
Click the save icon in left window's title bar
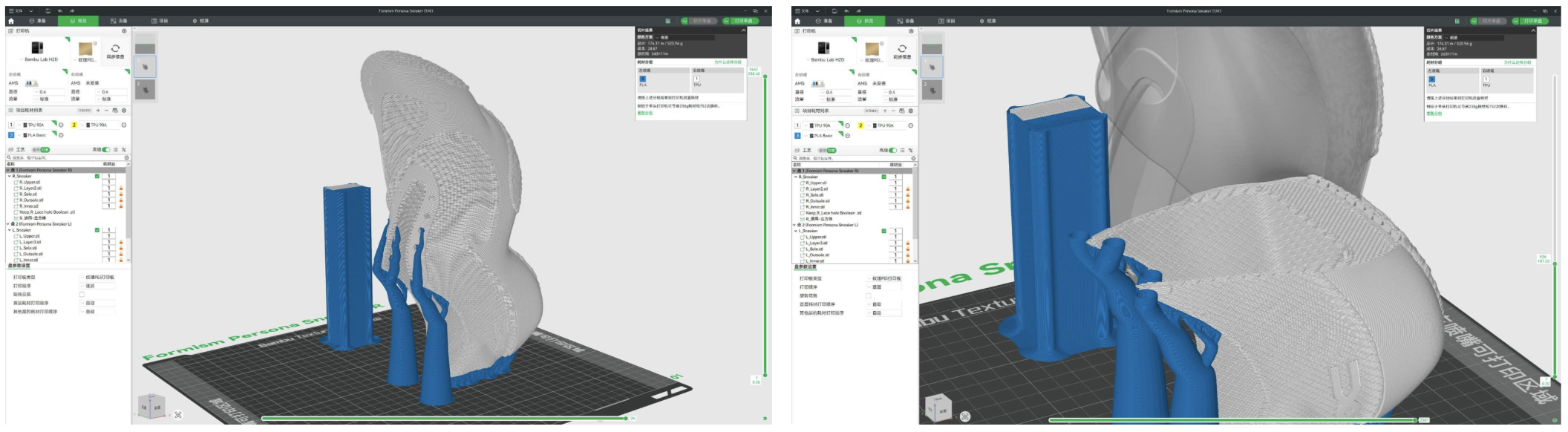pos(48,11)
